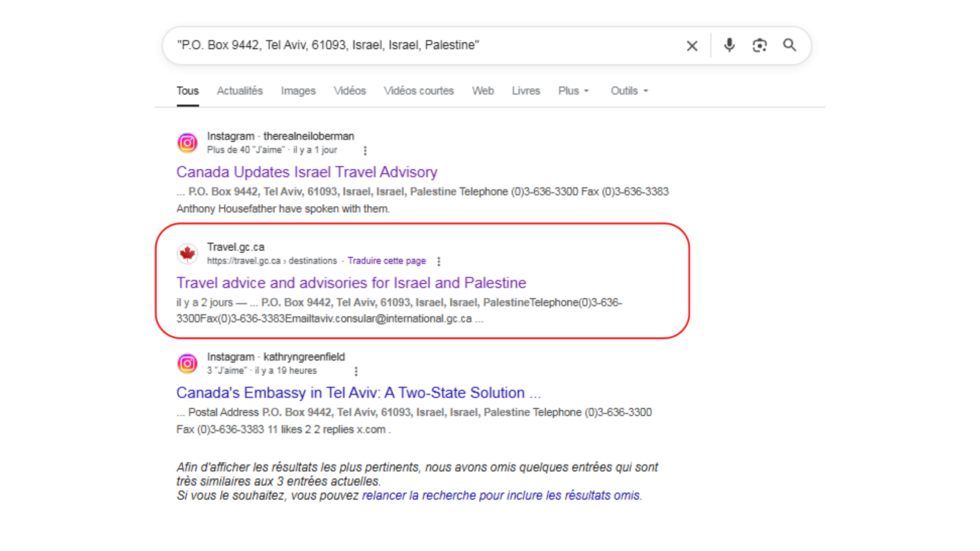
Task: Click the Travel.gc.ca site name
Action: point(236,247)
